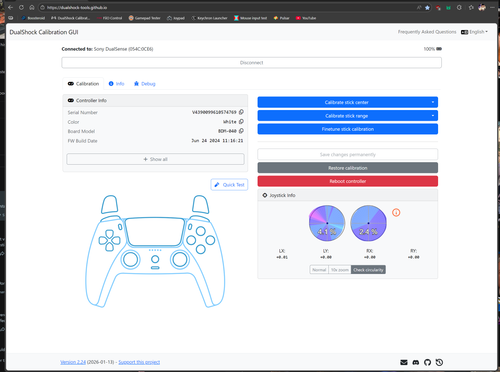Go to browser home page
500x372 pixels.
(32, 7)
